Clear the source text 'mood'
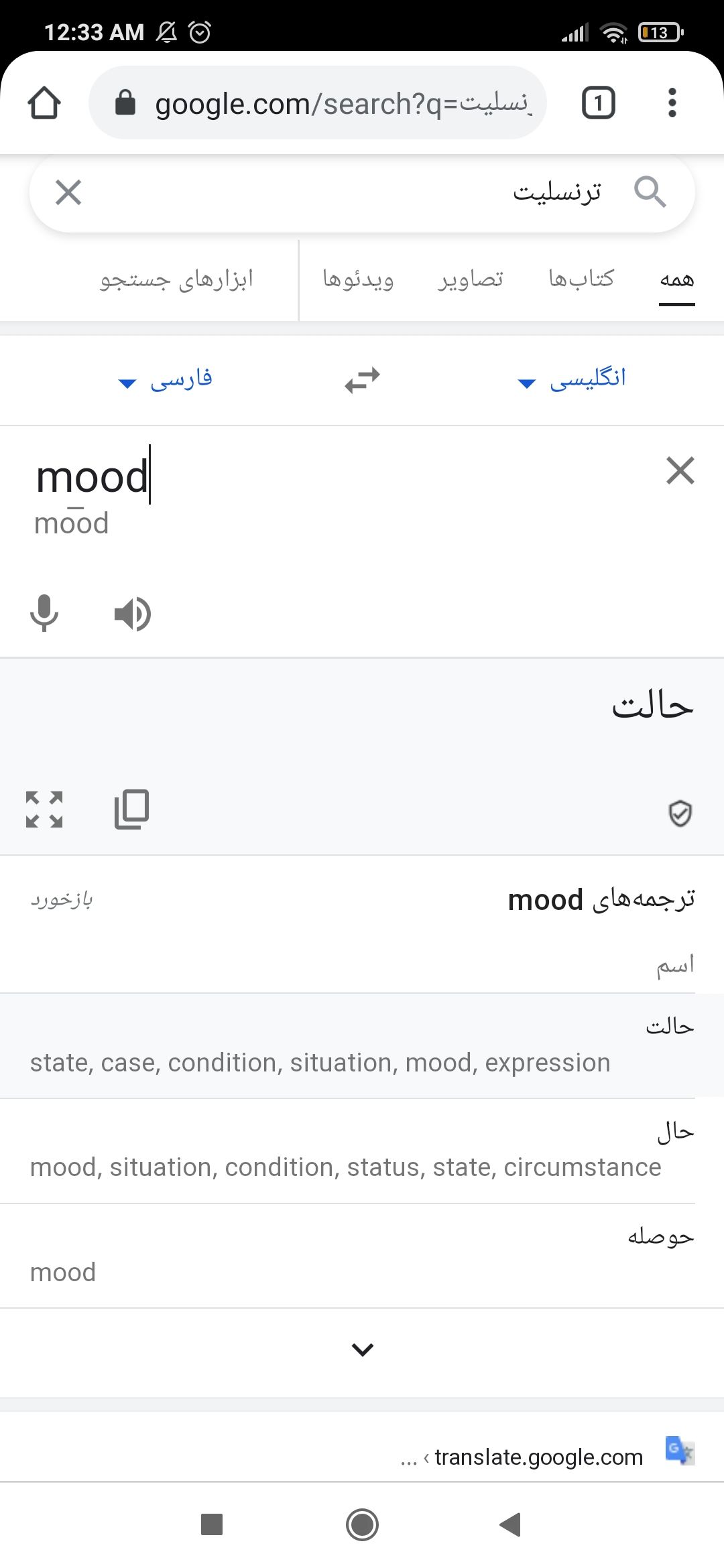The width and height of the screenshot is (724, 1568). tap(680, 470)
